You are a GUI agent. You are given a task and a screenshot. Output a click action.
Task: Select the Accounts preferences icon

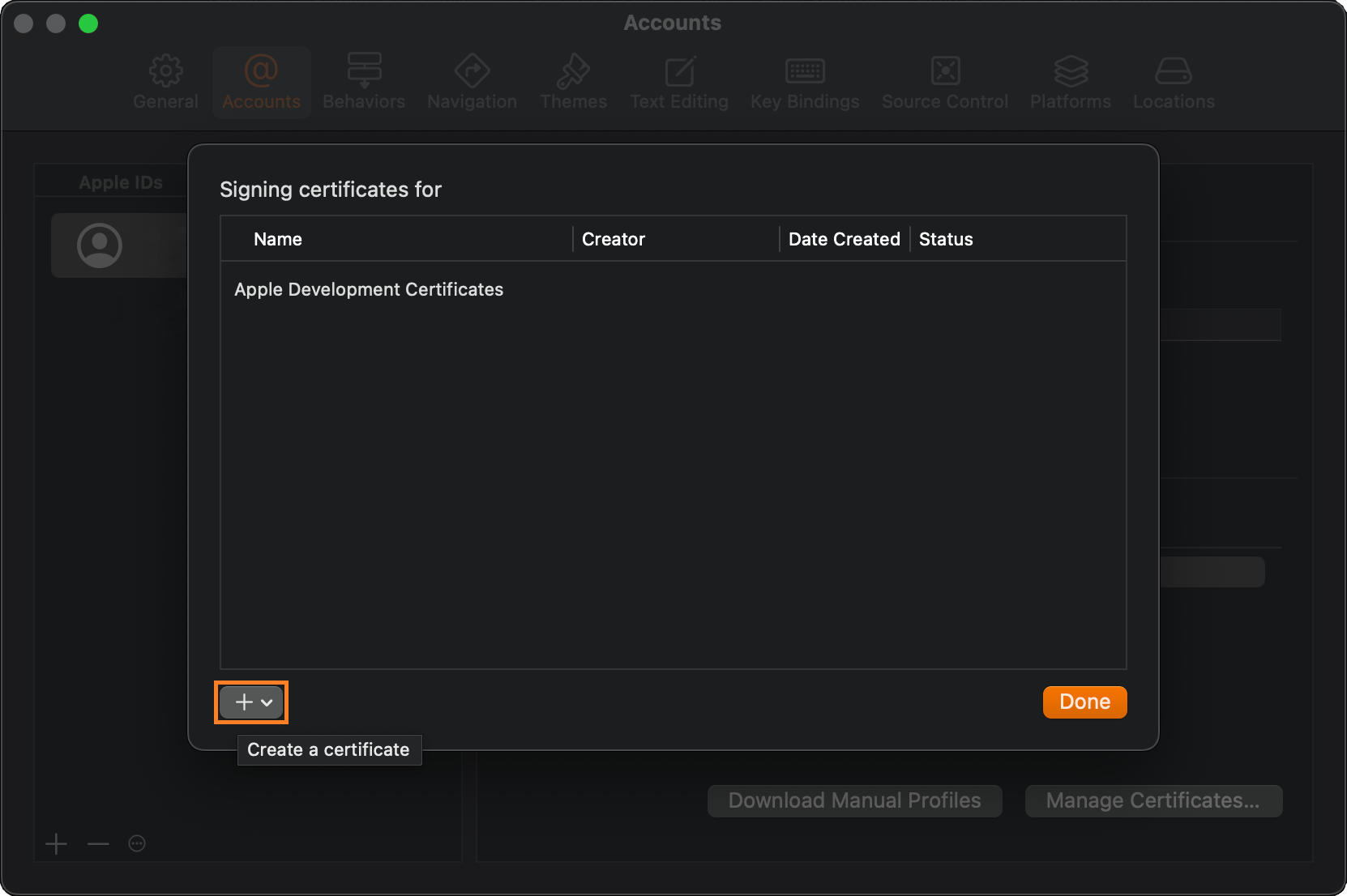tap(261, 83)
